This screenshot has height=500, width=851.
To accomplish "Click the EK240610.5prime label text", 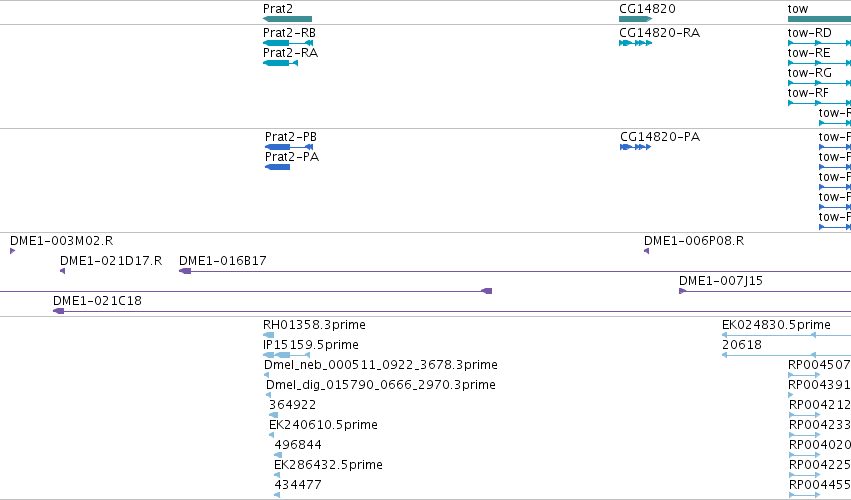I will pyautogui.click(x=323, y=425).
